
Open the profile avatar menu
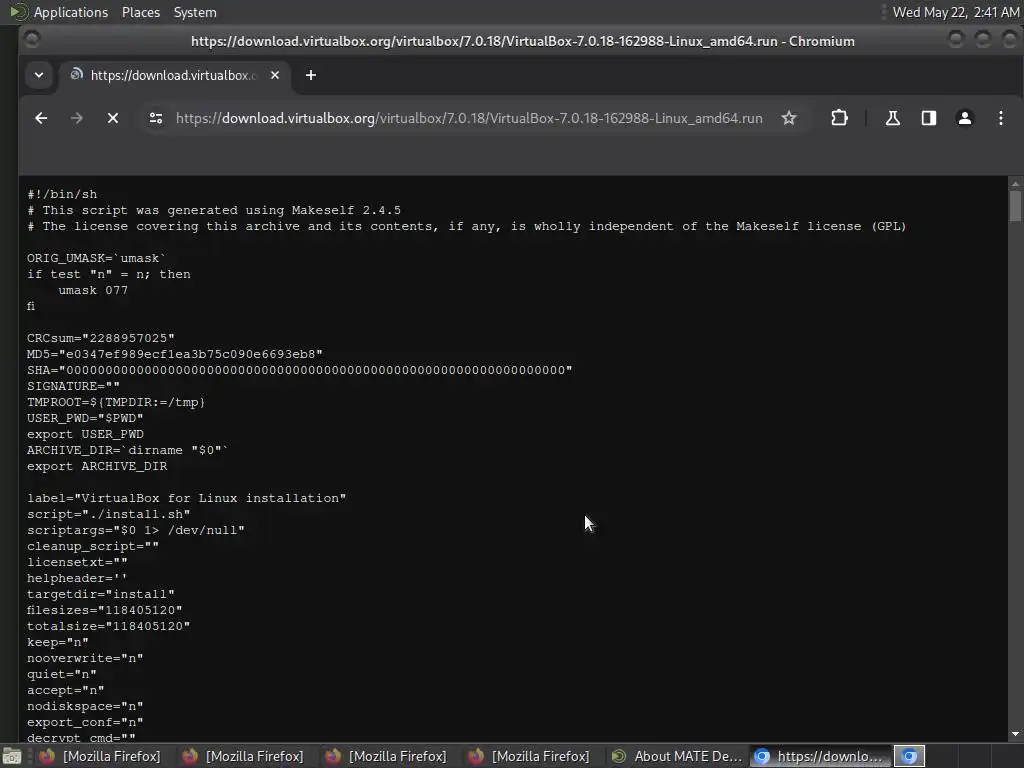coord(965,118)
